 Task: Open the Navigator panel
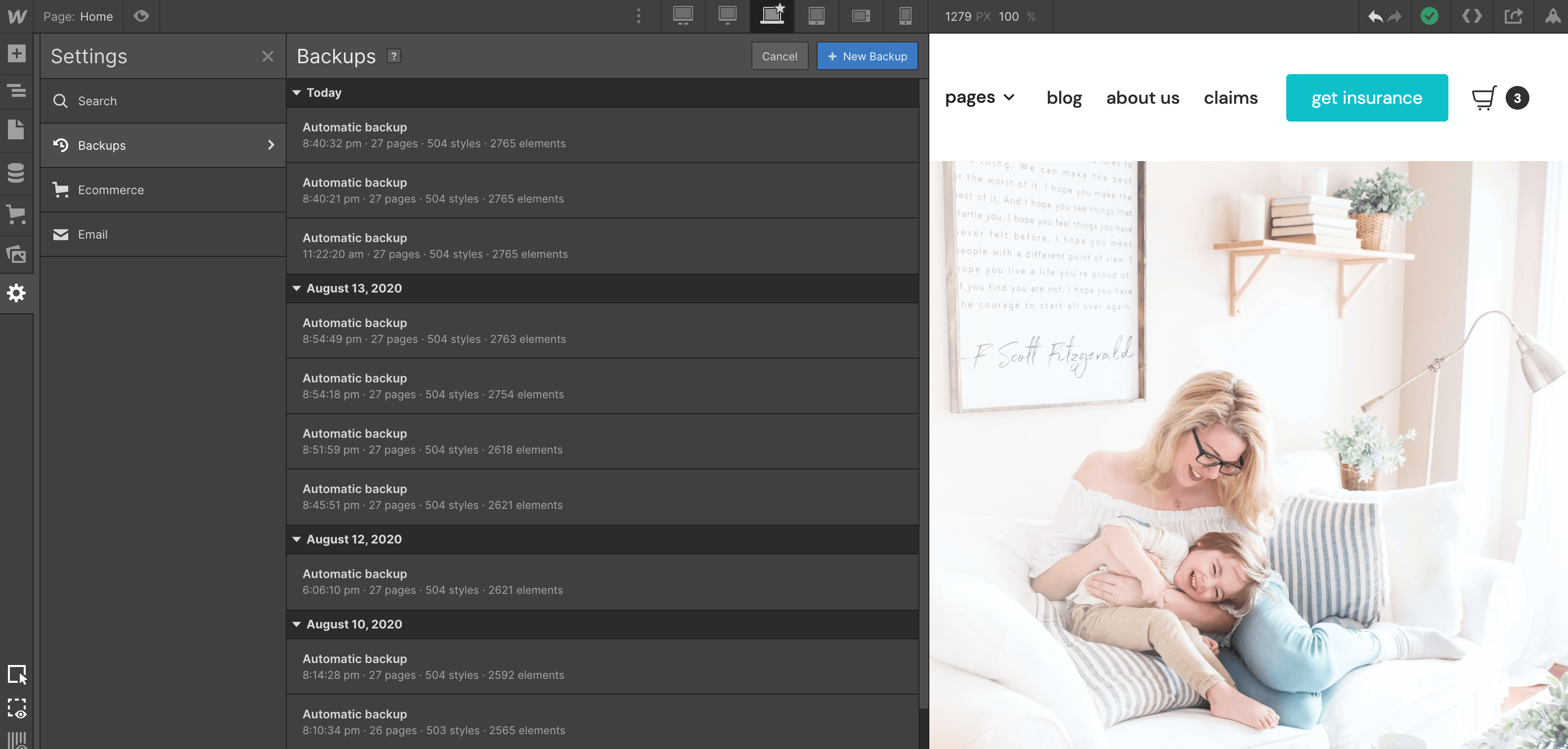click(15, 91)
